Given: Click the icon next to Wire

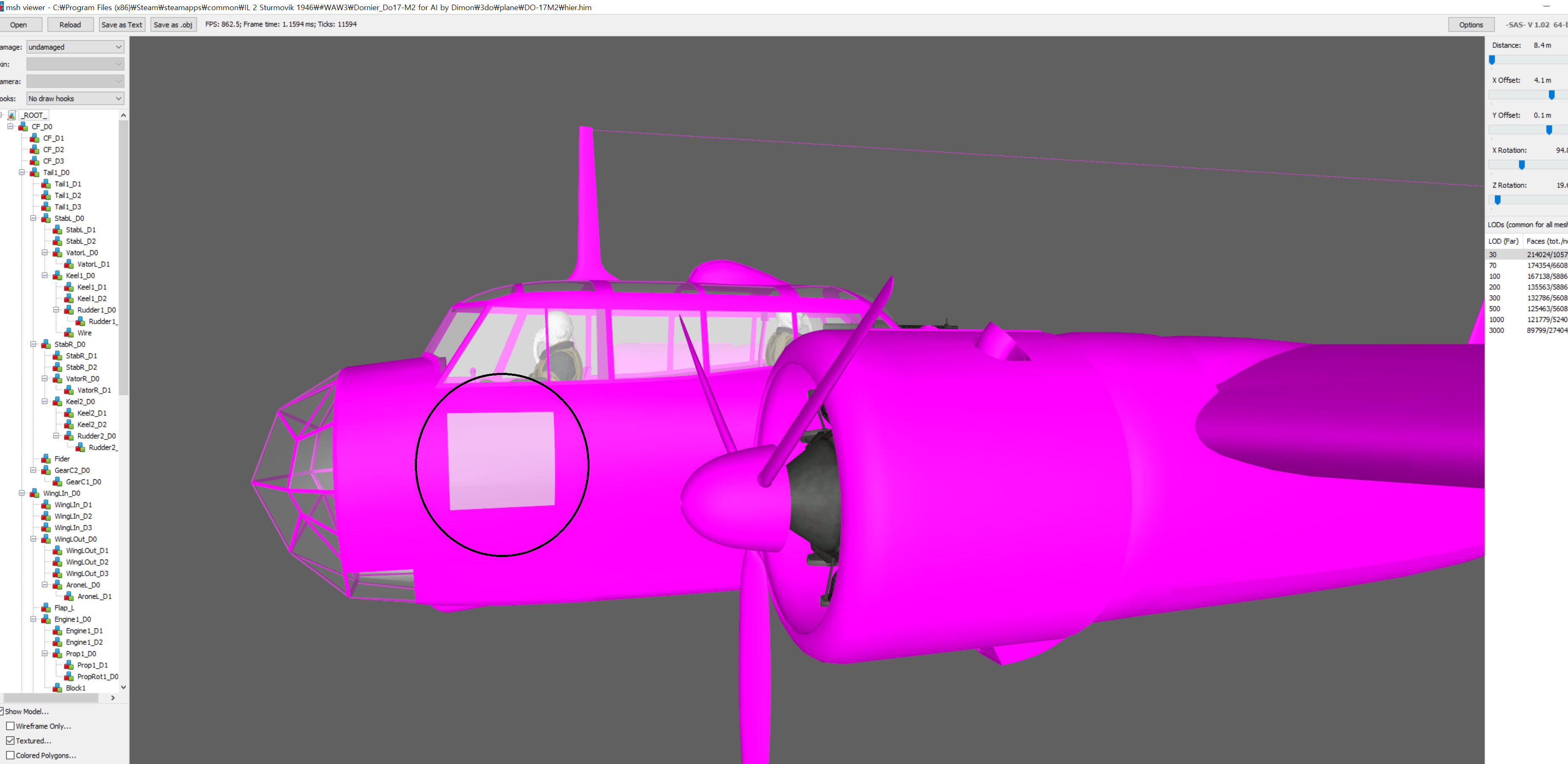Looking at the screenshot, I should click(69, 333).
